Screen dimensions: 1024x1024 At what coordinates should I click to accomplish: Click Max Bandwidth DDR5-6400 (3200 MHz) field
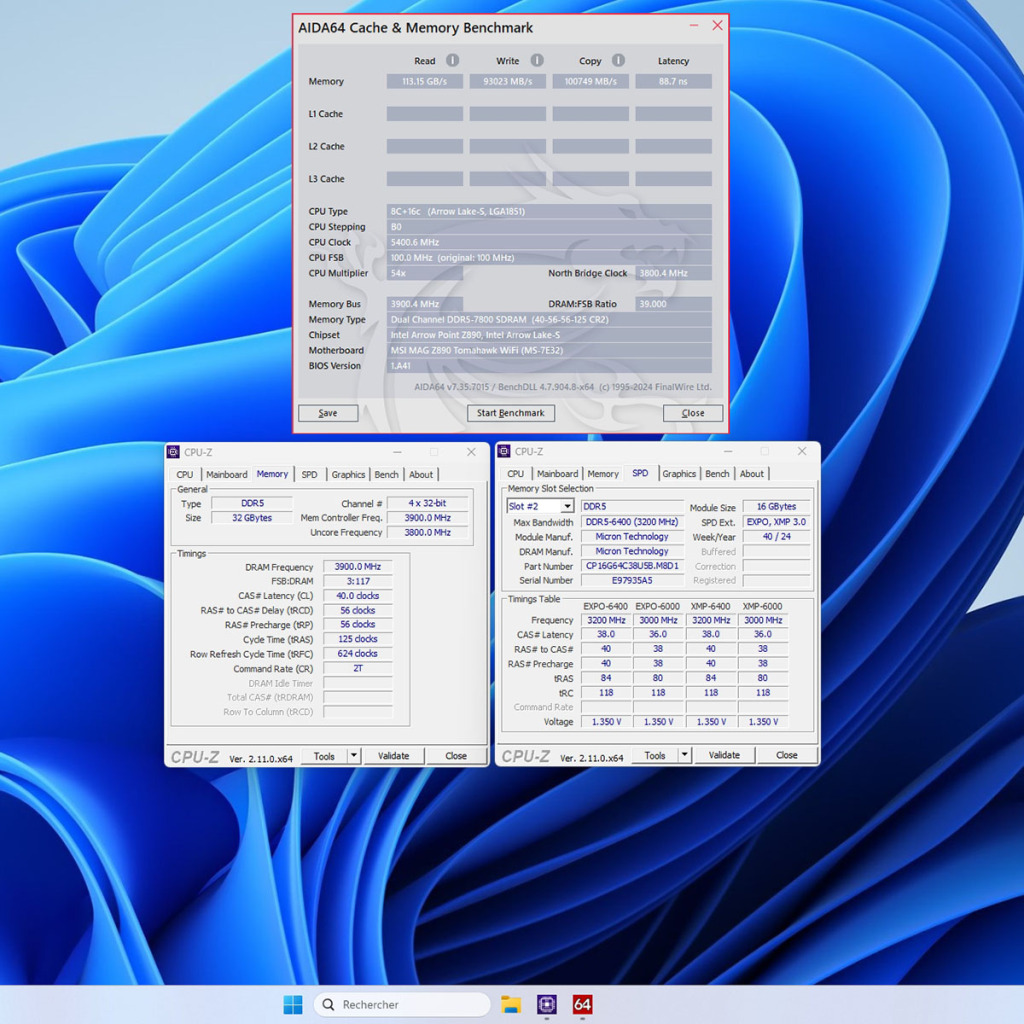tap(632, 522)
